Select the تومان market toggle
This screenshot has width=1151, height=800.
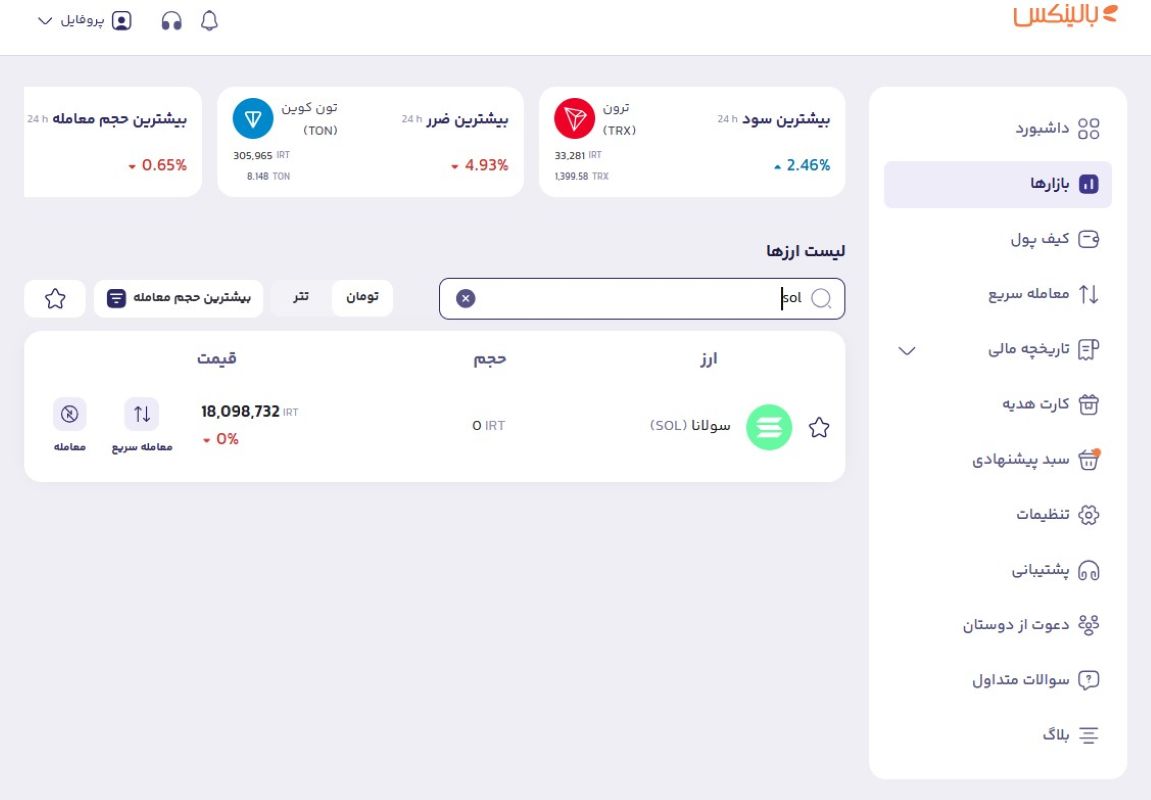tap(362, 299)
